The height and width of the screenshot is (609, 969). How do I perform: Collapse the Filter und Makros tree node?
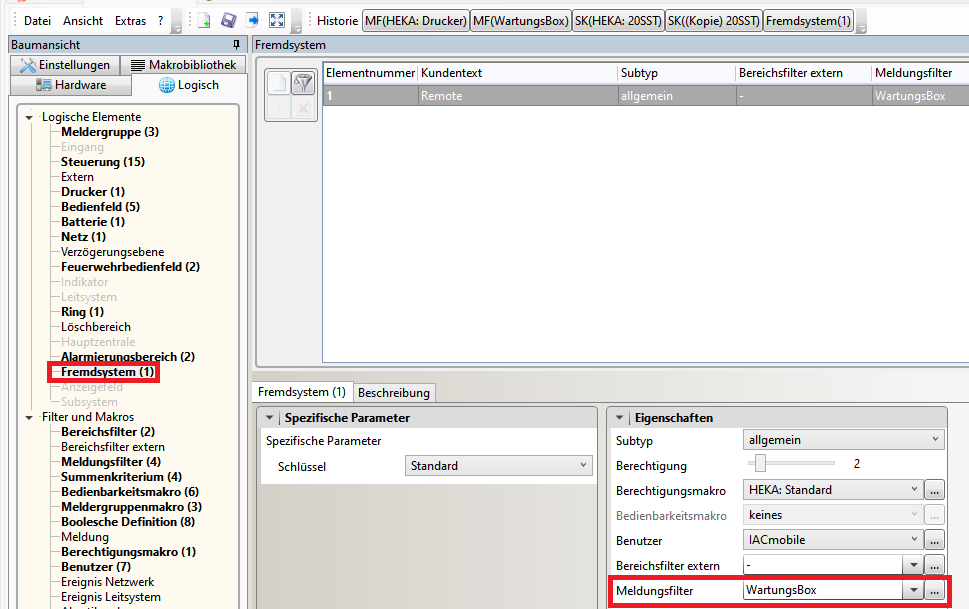(28, 417)
